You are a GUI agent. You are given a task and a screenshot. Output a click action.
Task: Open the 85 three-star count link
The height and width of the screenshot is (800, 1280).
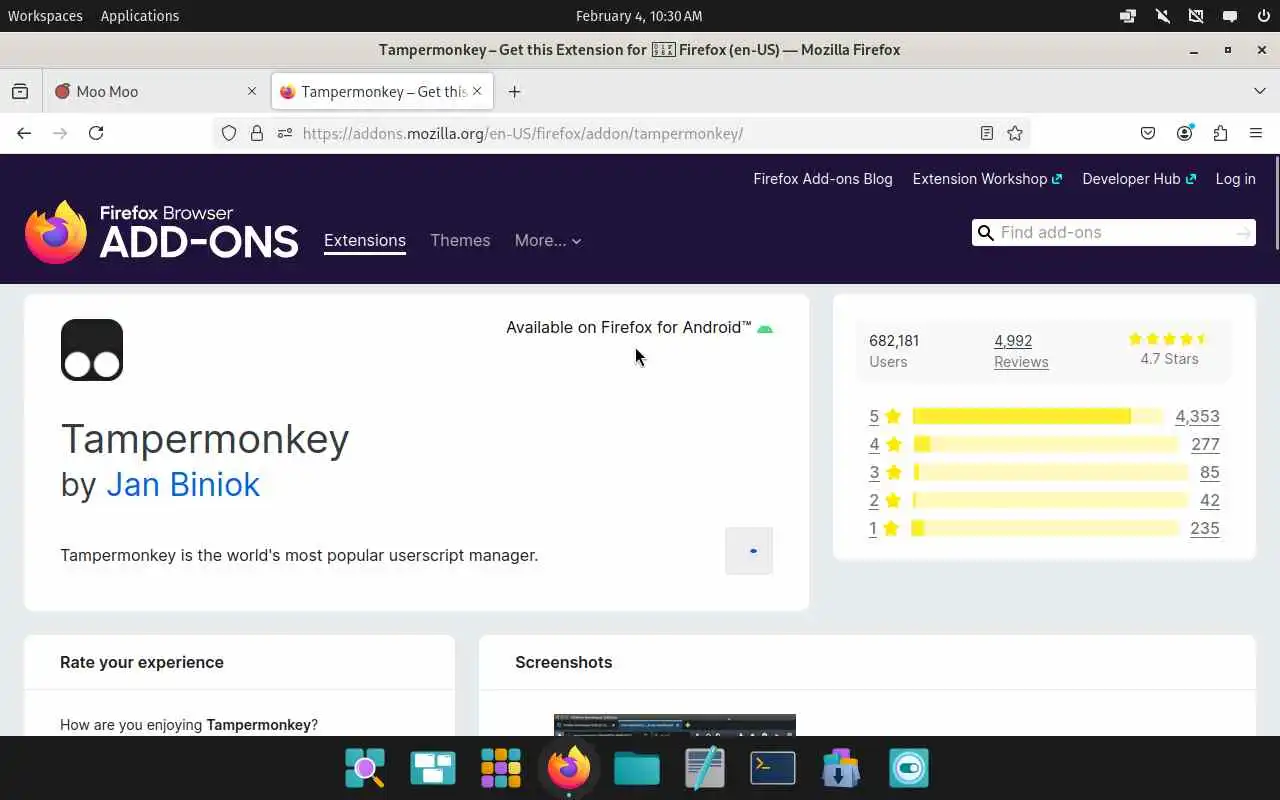pos(1210,472)
